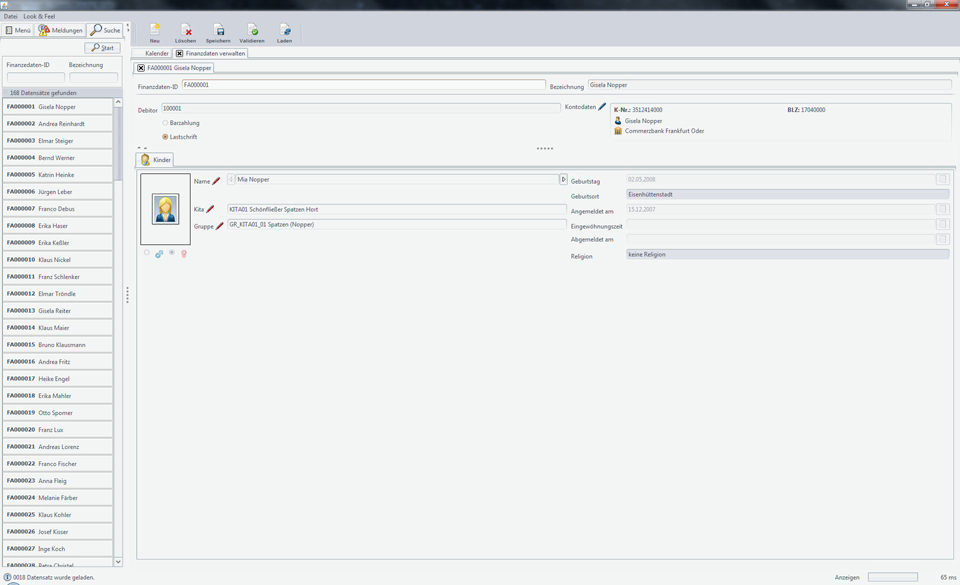Click the Löschen toolbar icon
The width and height of the screenshot is (960, 585).
click(186, 30)
